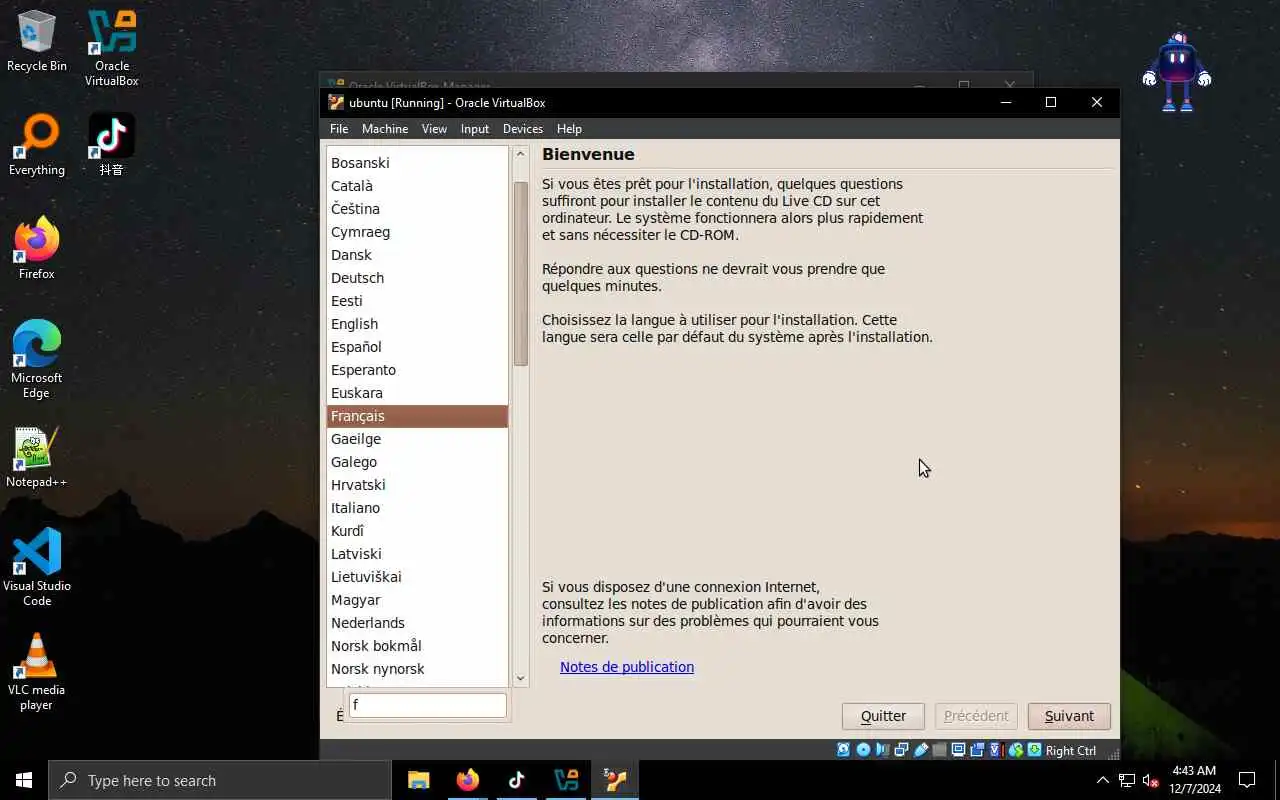Select the Notepad++ desktop shortcut
This screenshot has height=800, width=1280.
[x=37, y=457]
